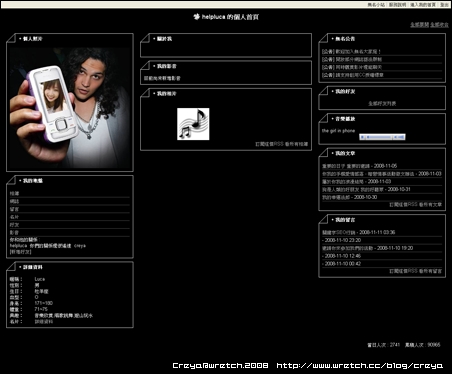
Task: Toggle the 我的相片 panel header
Action: (167, 94)
